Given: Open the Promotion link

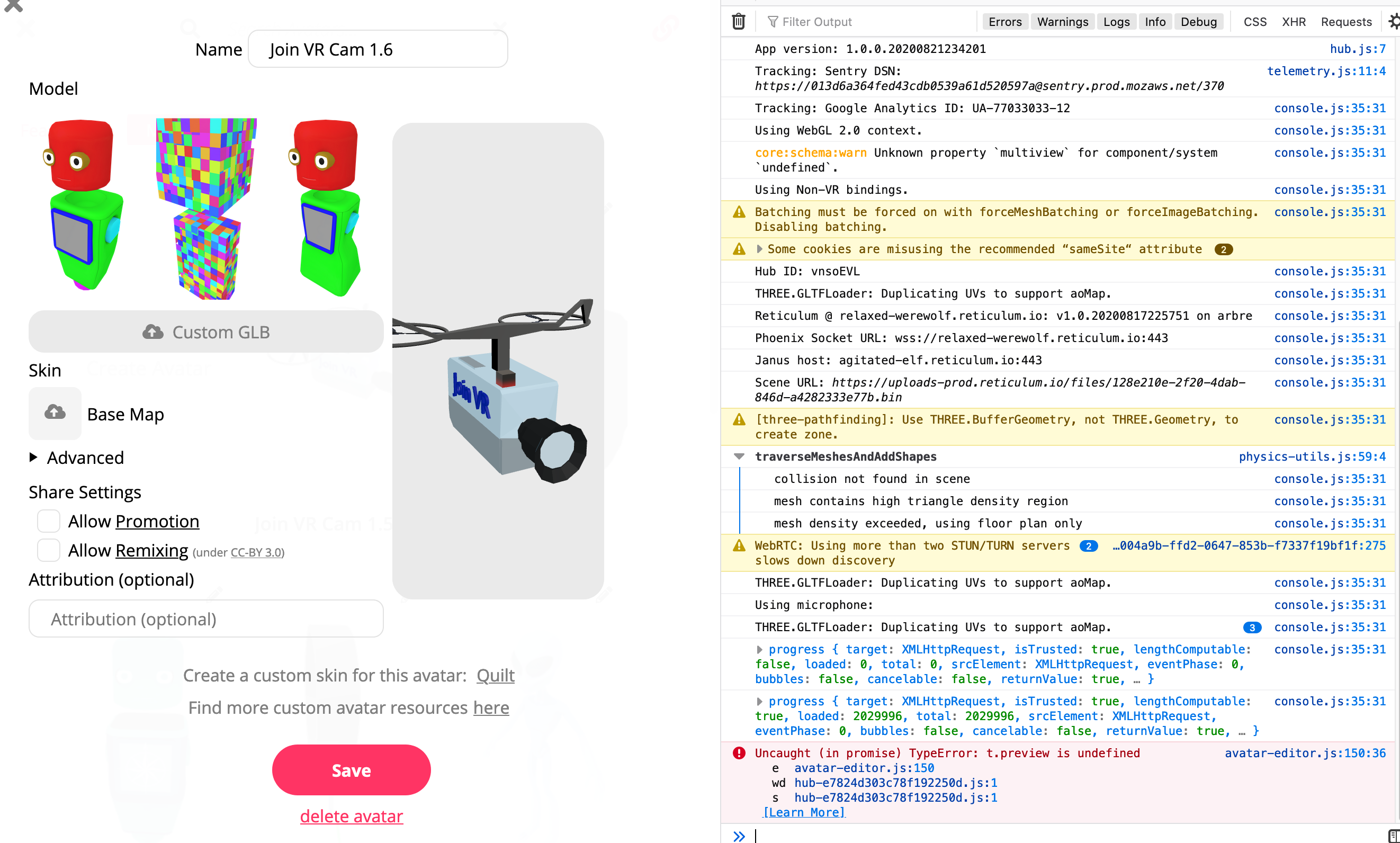Looking at the screenshot, I should [157, 521].
